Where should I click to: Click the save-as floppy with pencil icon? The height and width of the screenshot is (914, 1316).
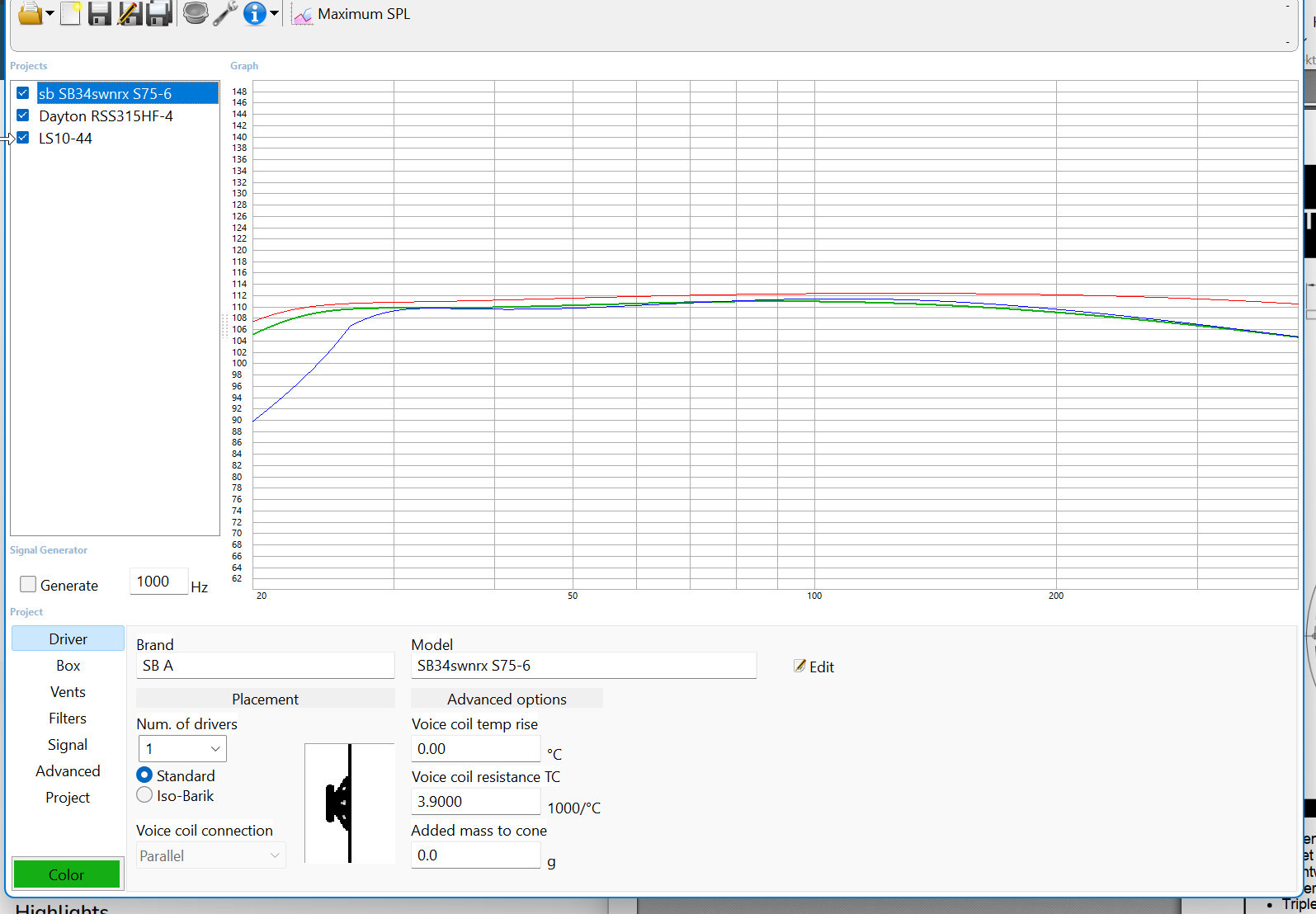130,14
